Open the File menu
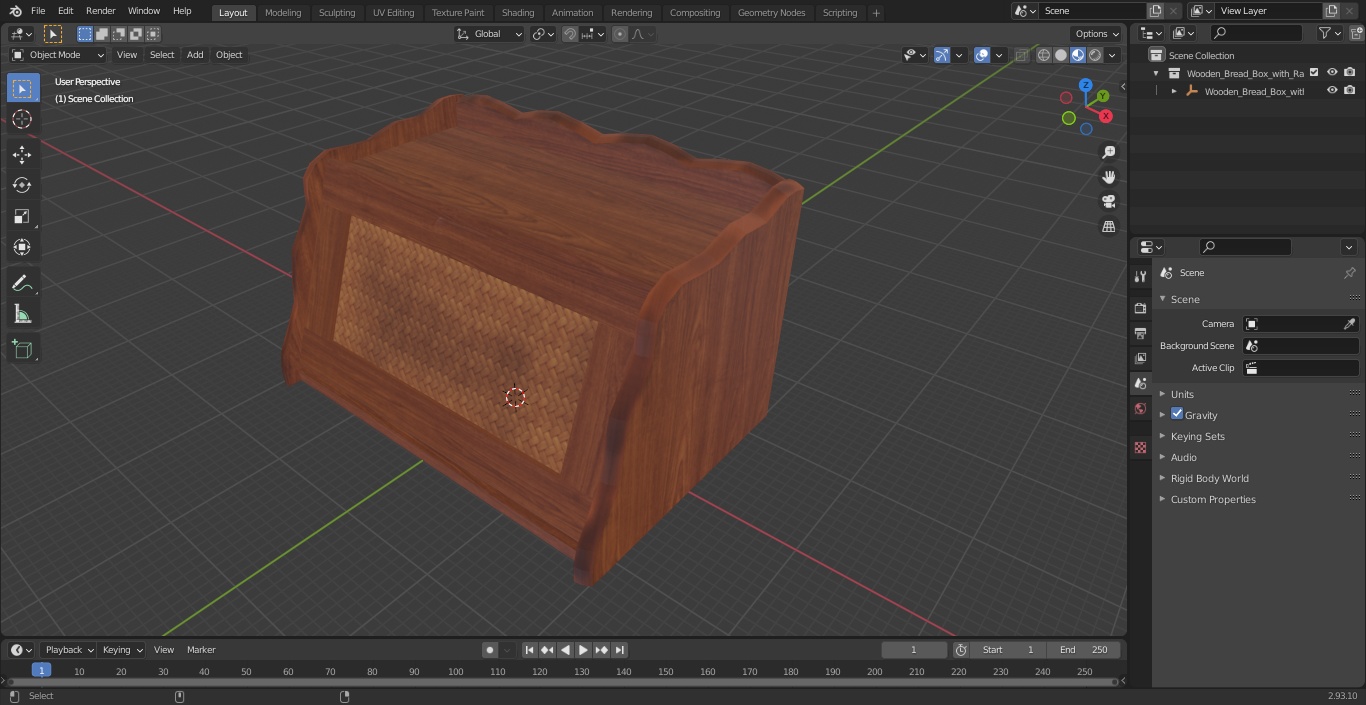The height and width of the screenshot is (705, 1366). 38,11
